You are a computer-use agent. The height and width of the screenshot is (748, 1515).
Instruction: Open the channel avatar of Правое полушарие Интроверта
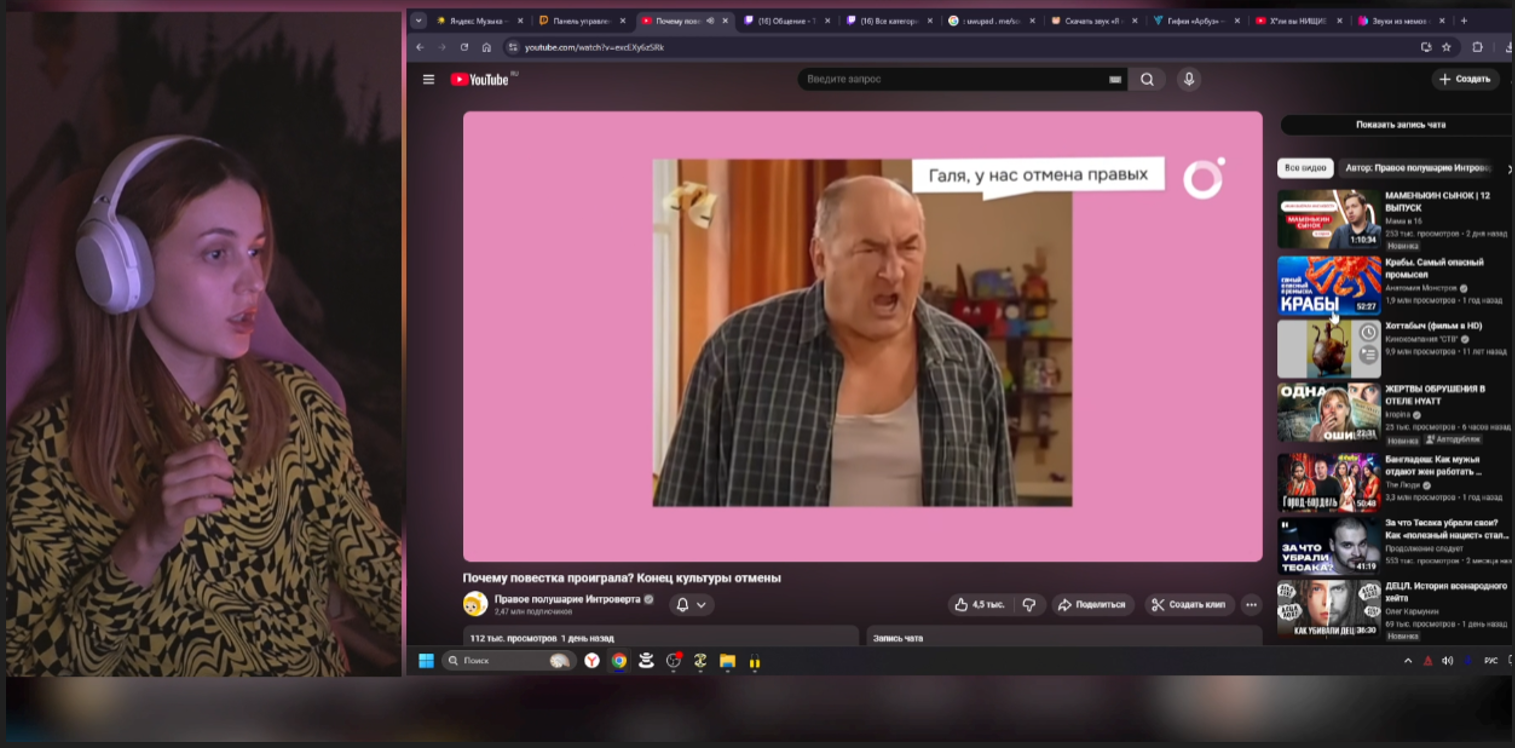pyautogui.click(x=475, y=604)
